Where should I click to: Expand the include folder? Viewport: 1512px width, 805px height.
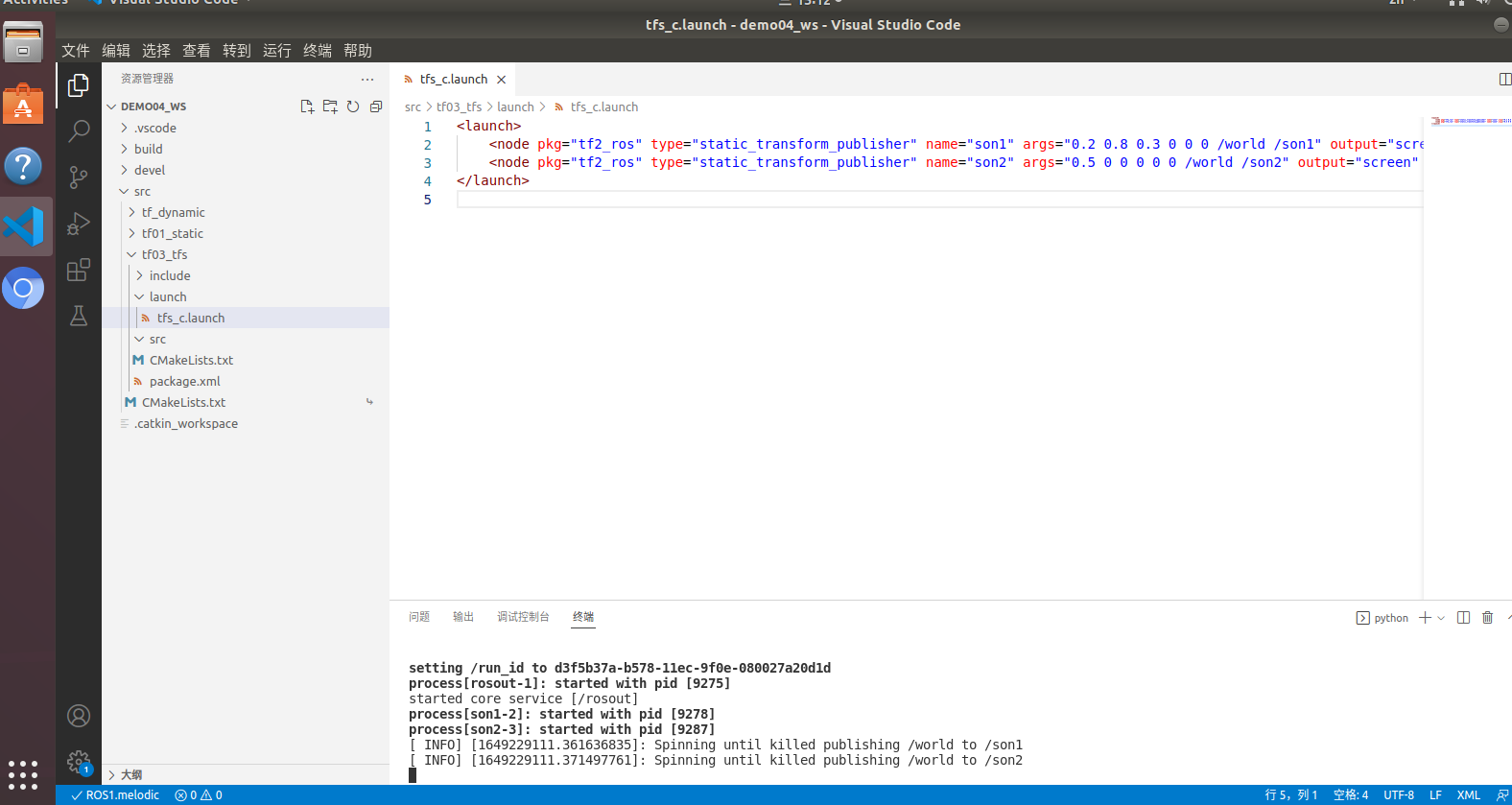(170, 275)
